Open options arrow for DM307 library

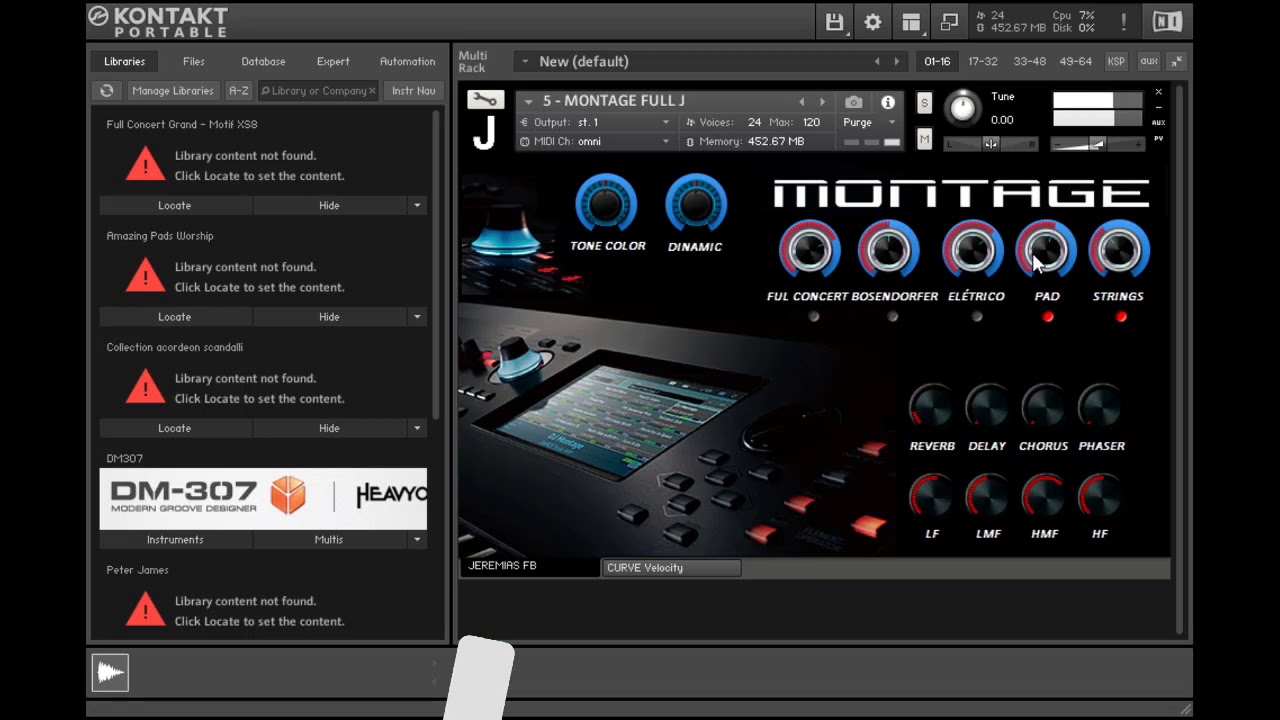(417, 540)
